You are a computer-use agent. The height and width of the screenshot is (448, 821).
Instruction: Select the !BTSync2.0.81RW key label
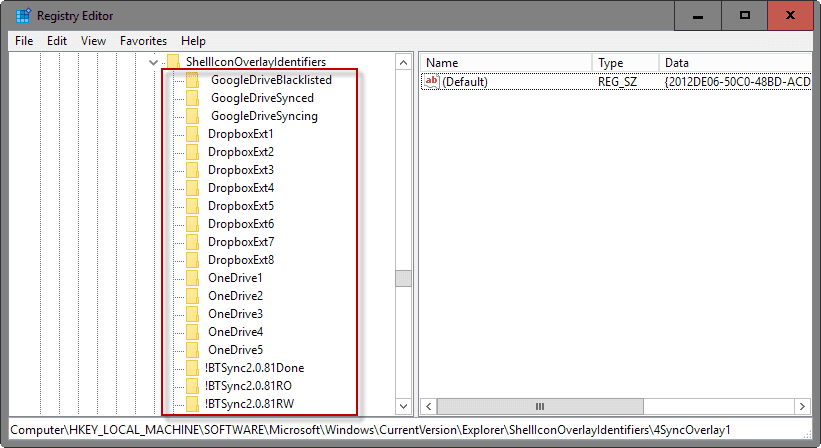[249, 404]
